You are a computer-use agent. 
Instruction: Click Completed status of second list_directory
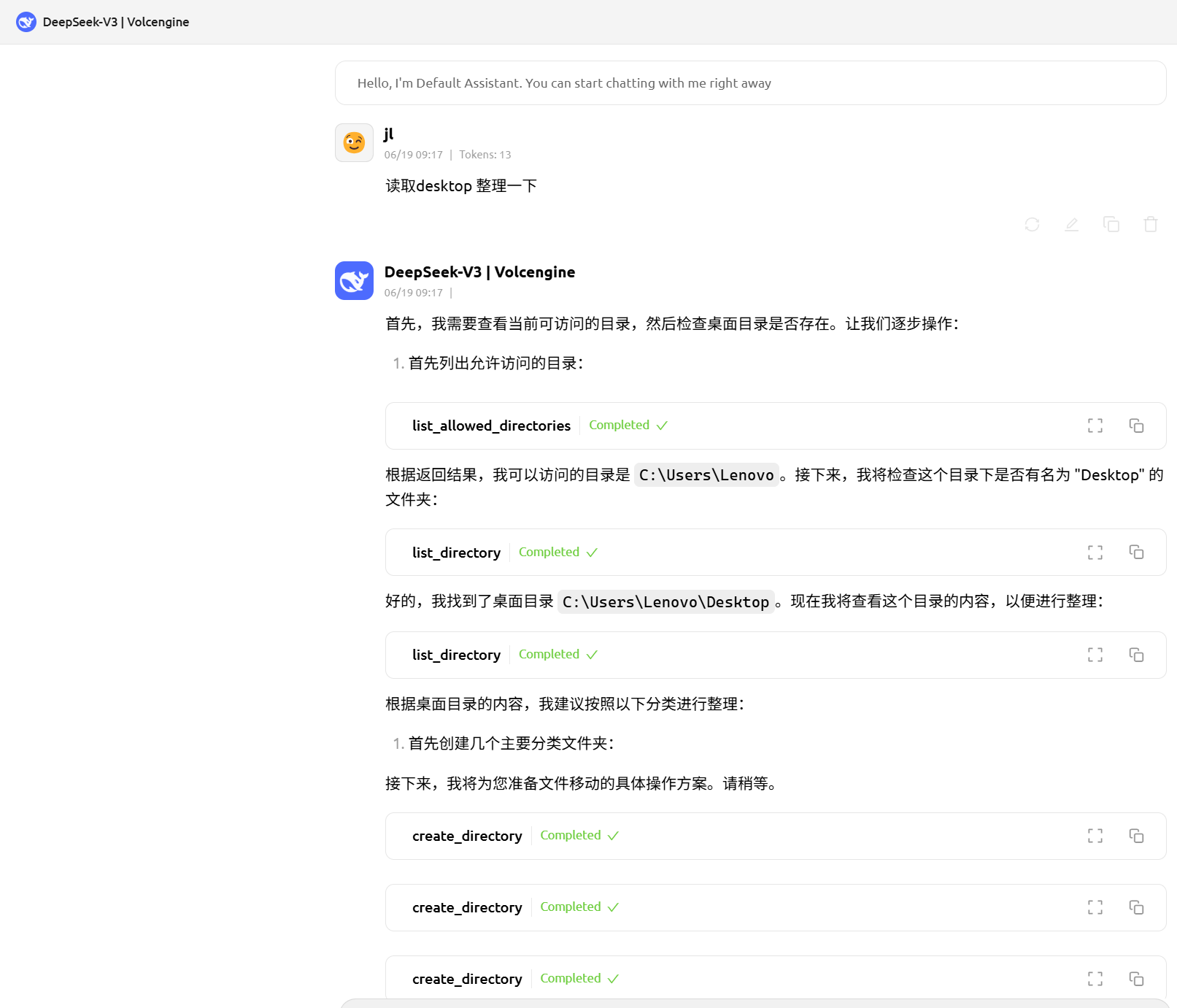pos(558,655)
